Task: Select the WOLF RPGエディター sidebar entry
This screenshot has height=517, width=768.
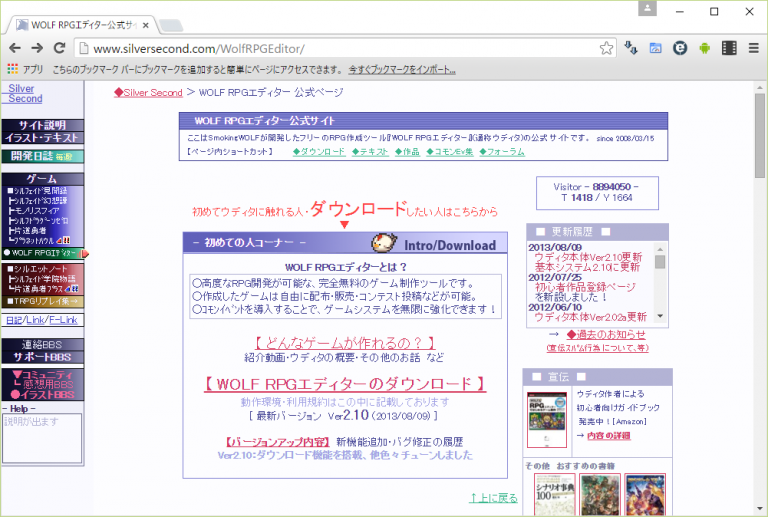Action: (x=44, y=253)
